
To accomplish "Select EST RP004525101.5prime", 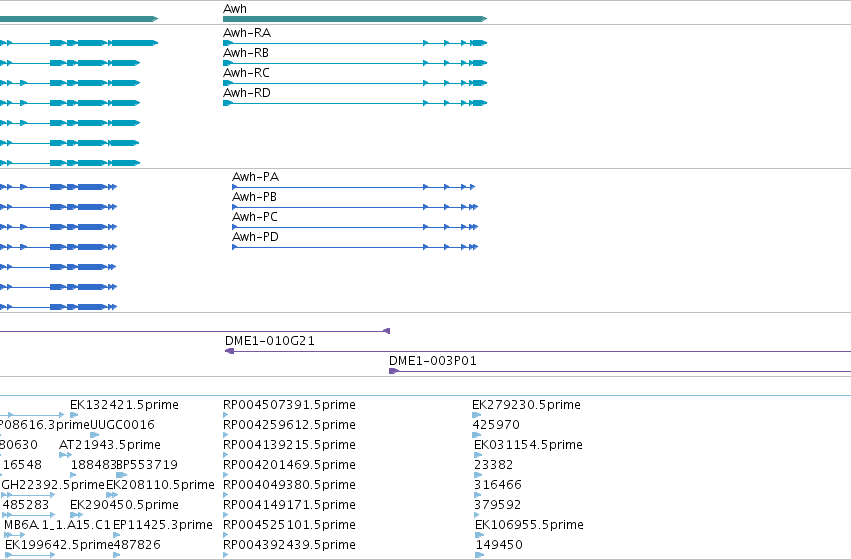I will [x=289, y=525].
